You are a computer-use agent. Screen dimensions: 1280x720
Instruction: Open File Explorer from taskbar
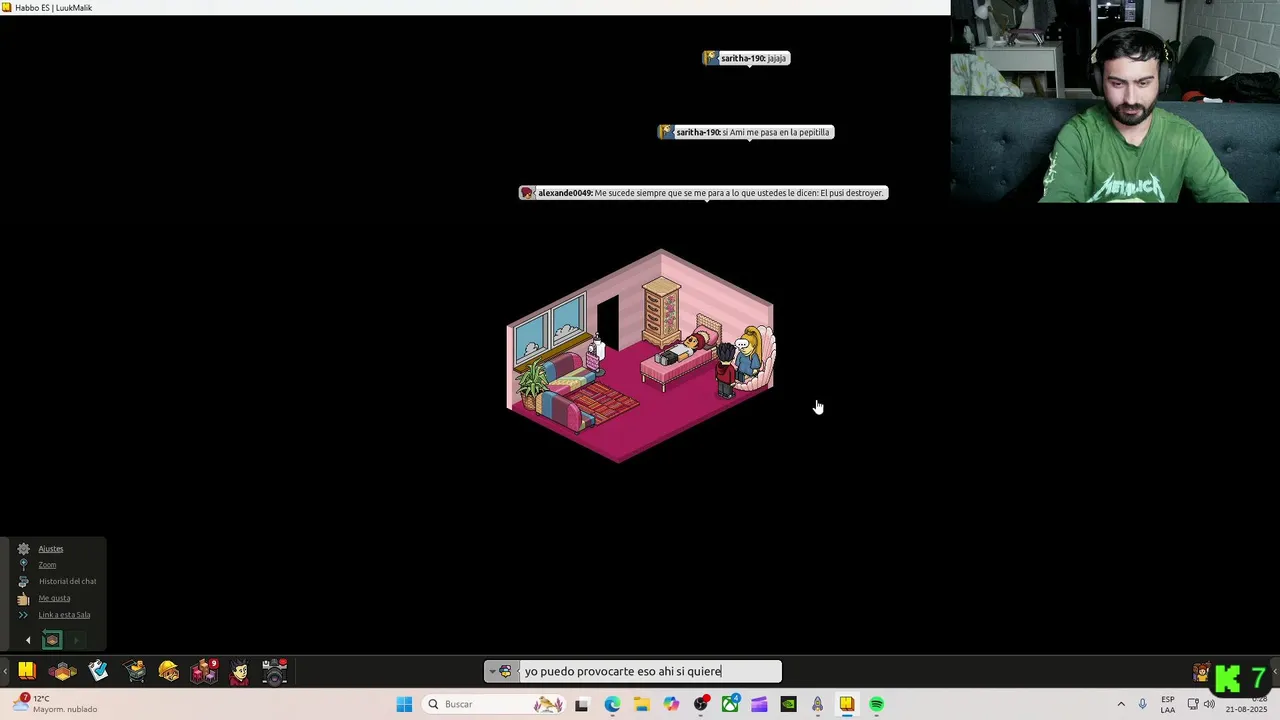click(x=641, y=704)
